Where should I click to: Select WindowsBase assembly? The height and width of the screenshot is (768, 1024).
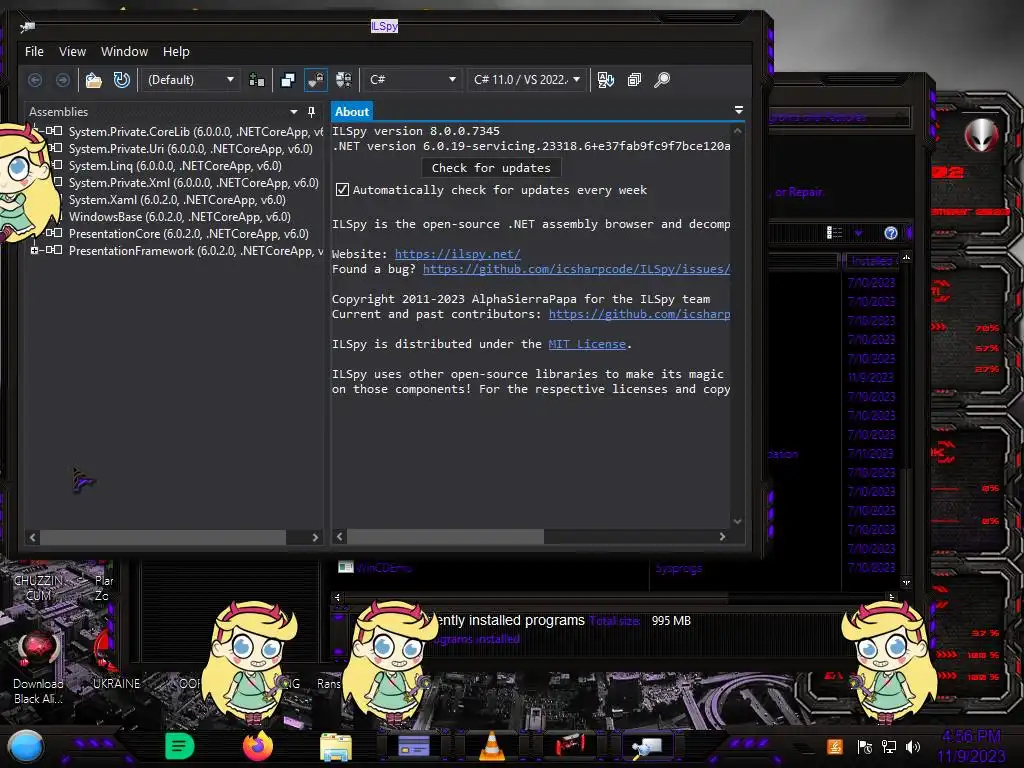[180, 217]
